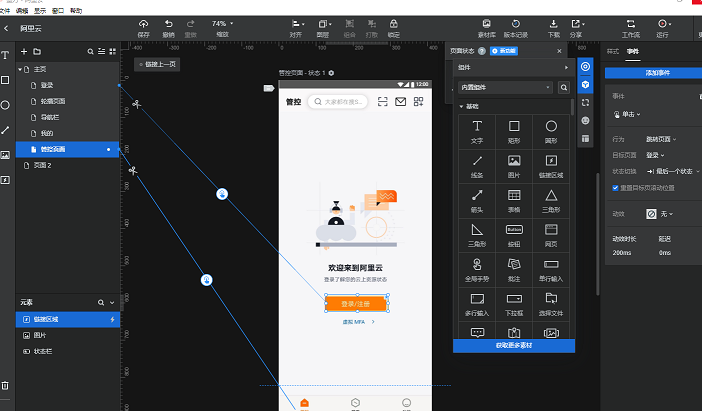Select the image tool in left sidebar
Screen dimensions: 702x411
coord(5,155)
